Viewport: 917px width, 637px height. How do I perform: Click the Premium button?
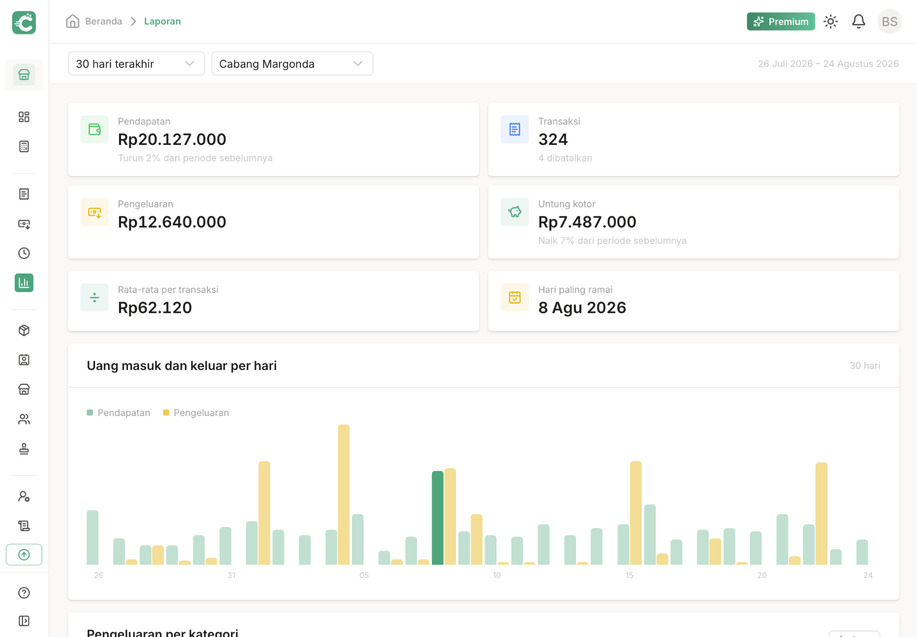point(781,22)
